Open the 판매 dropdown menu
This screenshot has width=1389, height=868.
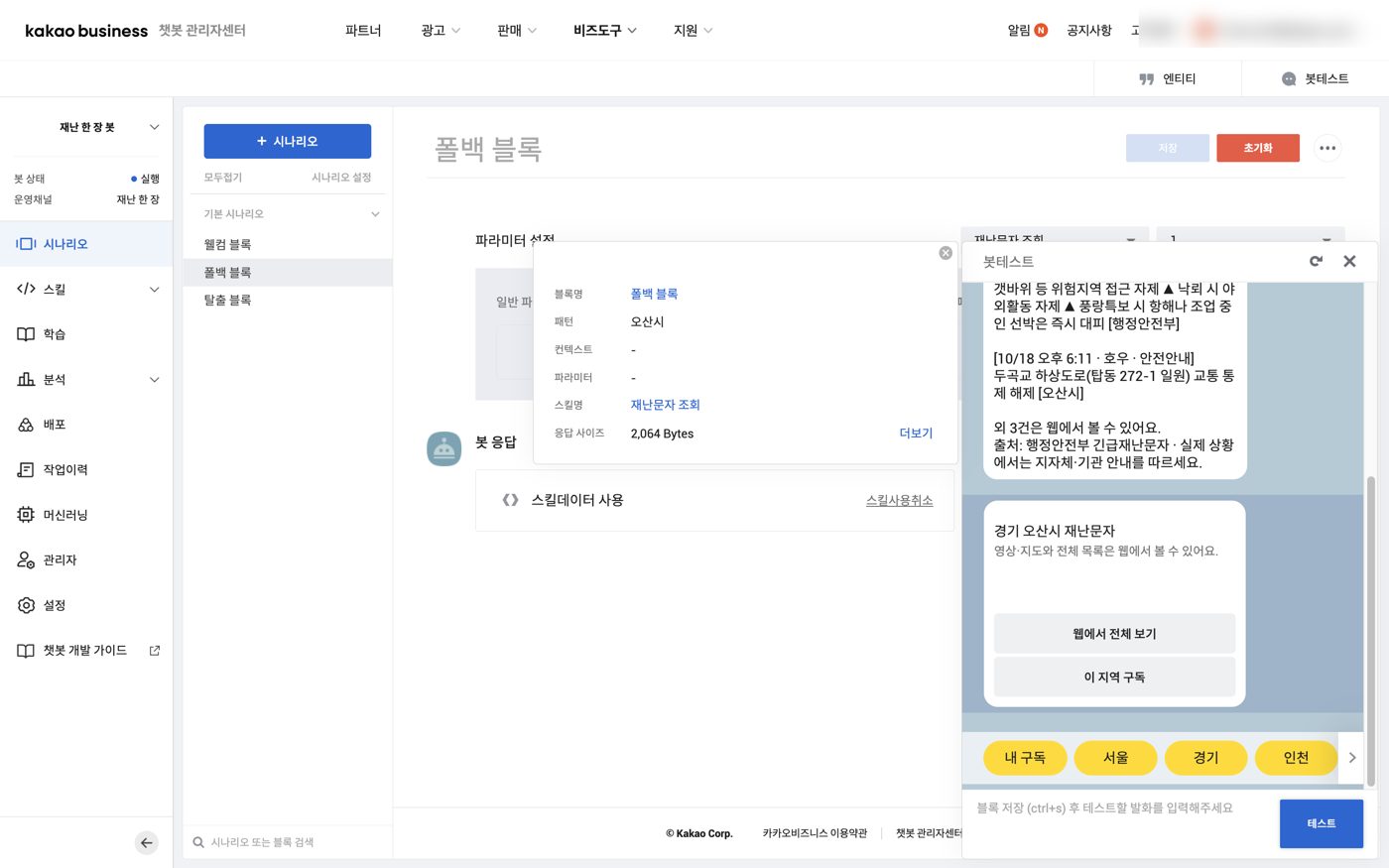point(516,30)
